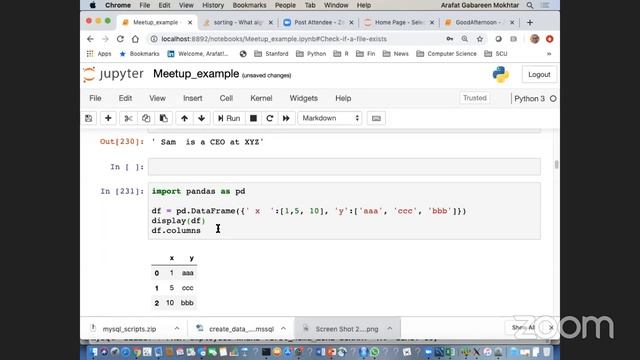Open the Cell menu
The width and height of the screenshot is (640, 360).
pyautogui.click(x=226, y=98)
